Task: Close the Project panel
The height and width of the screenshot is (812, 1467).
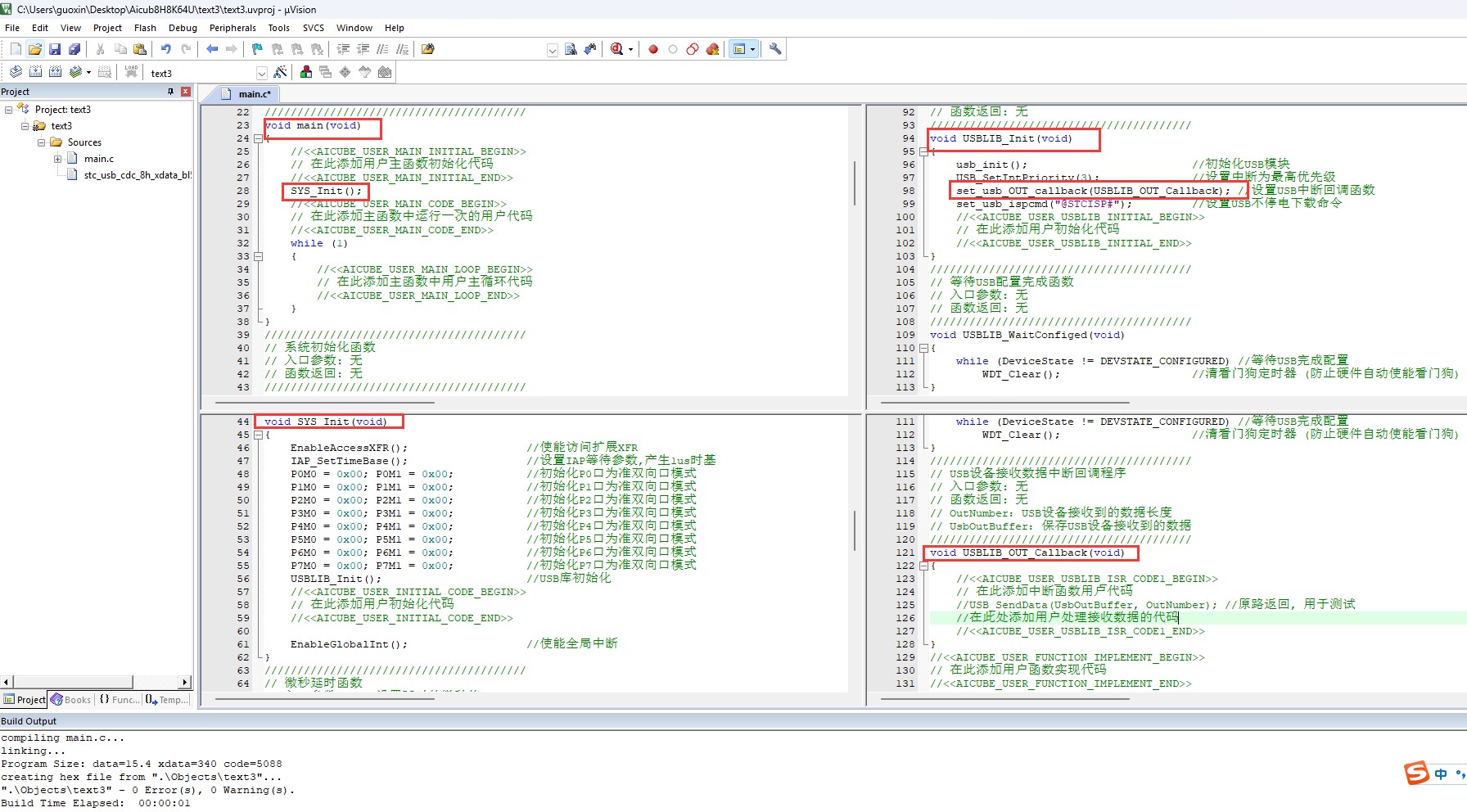Action: [186, 92]
